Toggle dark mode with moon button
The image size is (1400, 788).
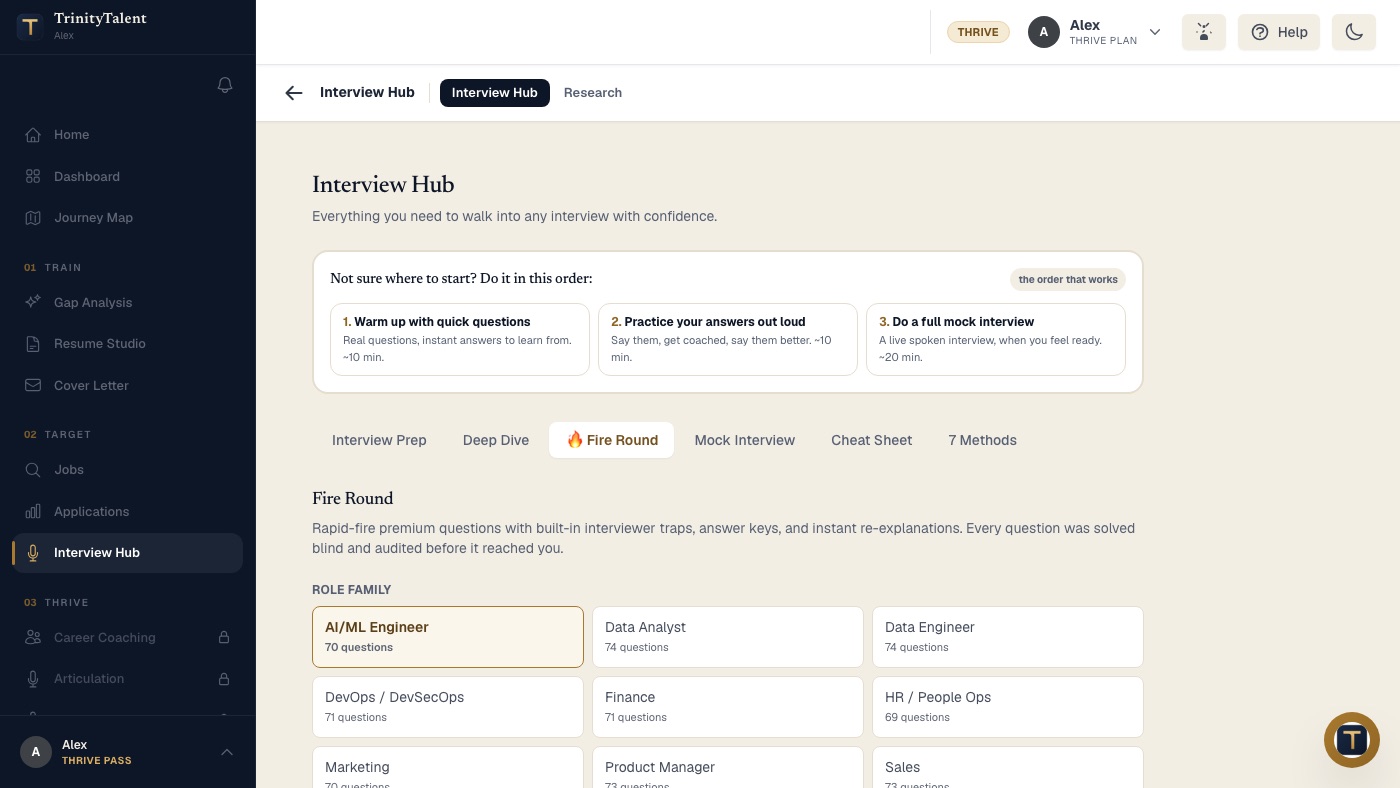pyautogui.click(x=1354, y=32)
